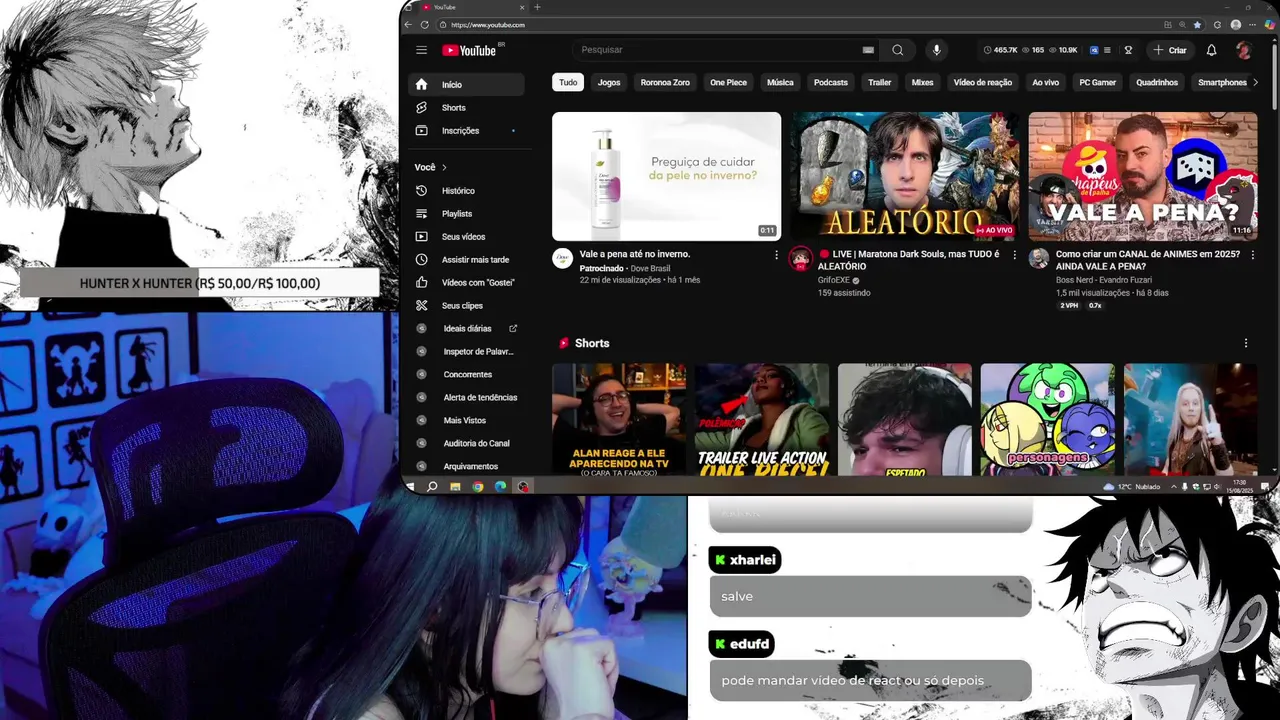Screen dimensions: 1280x720
Task: Go back with the browser back arrow
Action: (x=408, y=25)
